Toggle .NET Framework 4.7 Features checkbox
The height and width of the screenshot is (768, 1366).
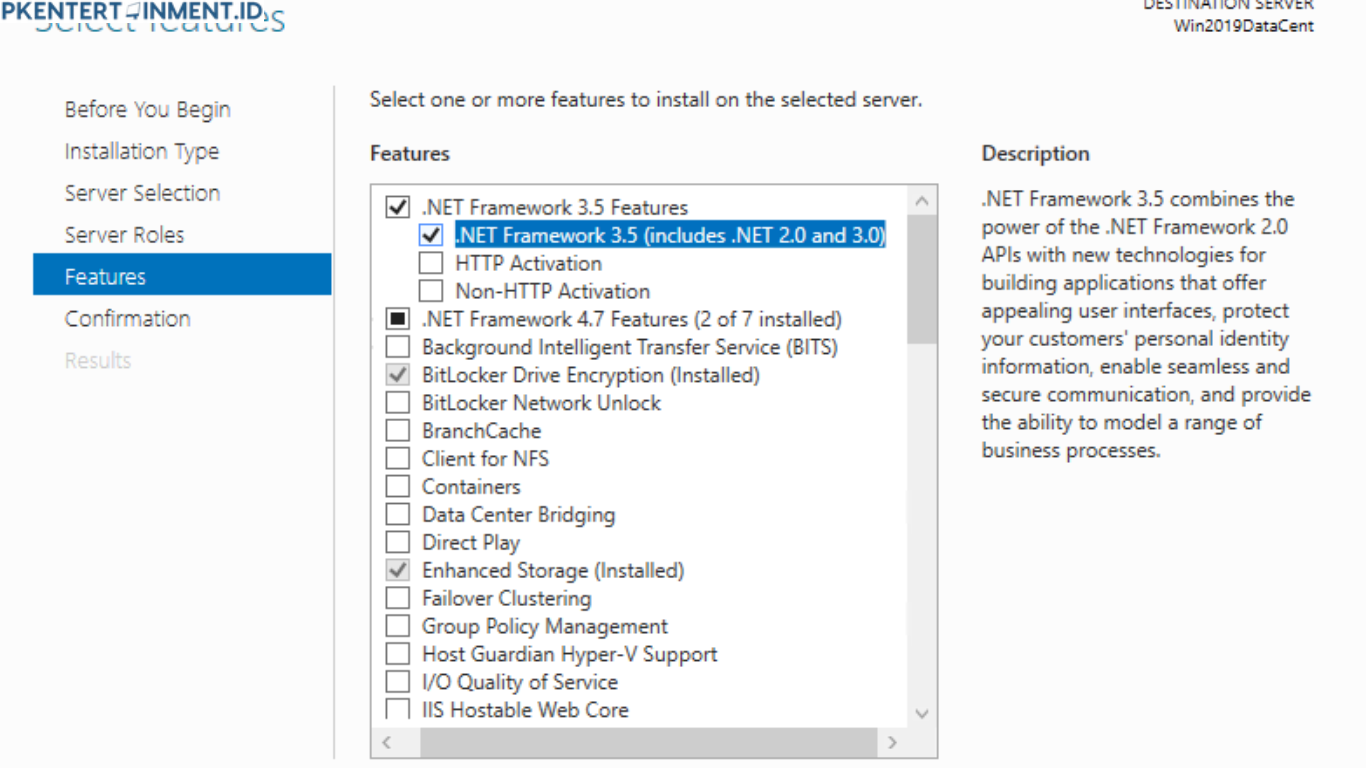(x=398, y=320)
